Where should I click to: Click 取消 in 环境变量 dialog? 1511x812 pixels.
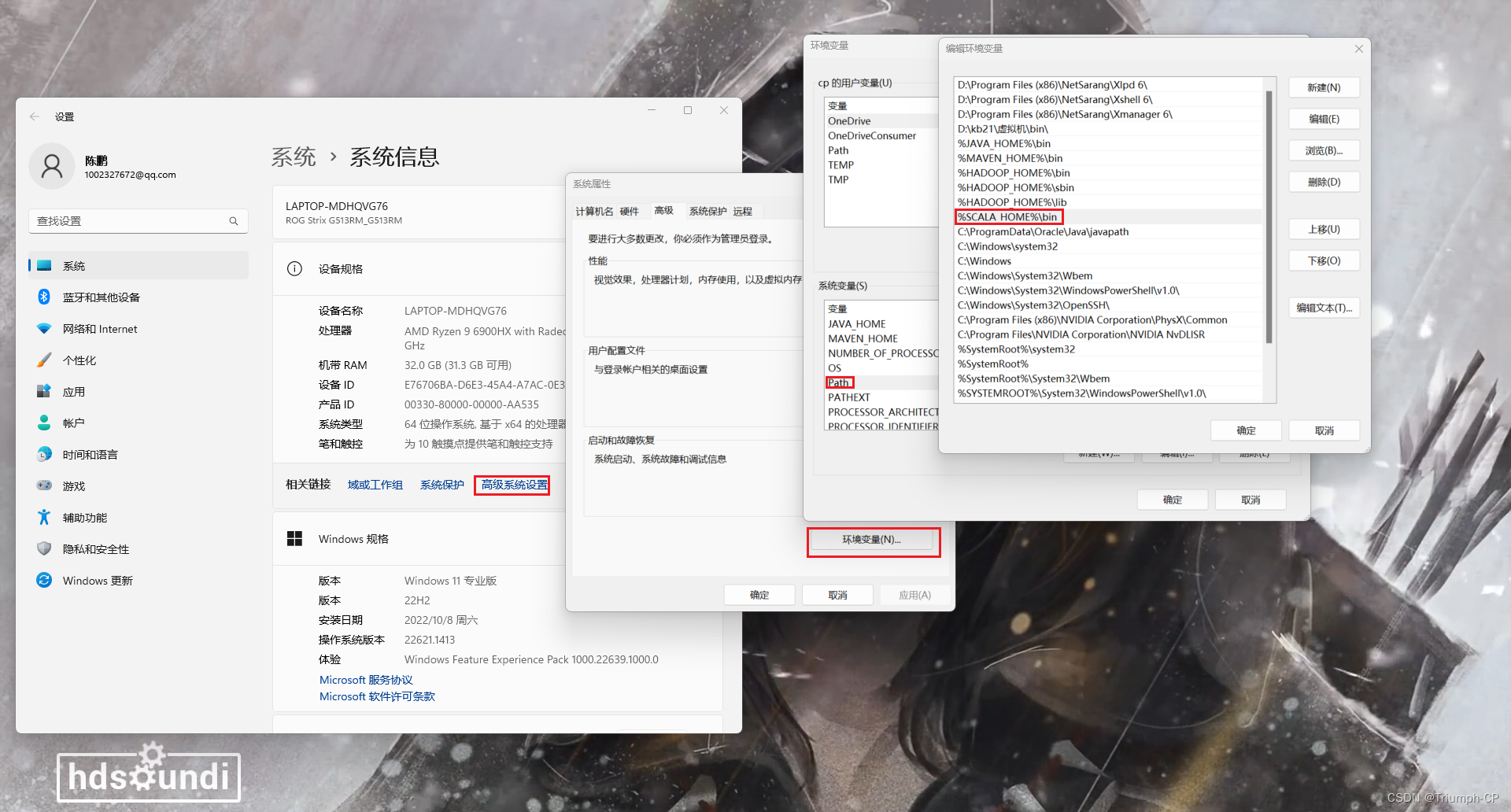tap(1251, 500)
